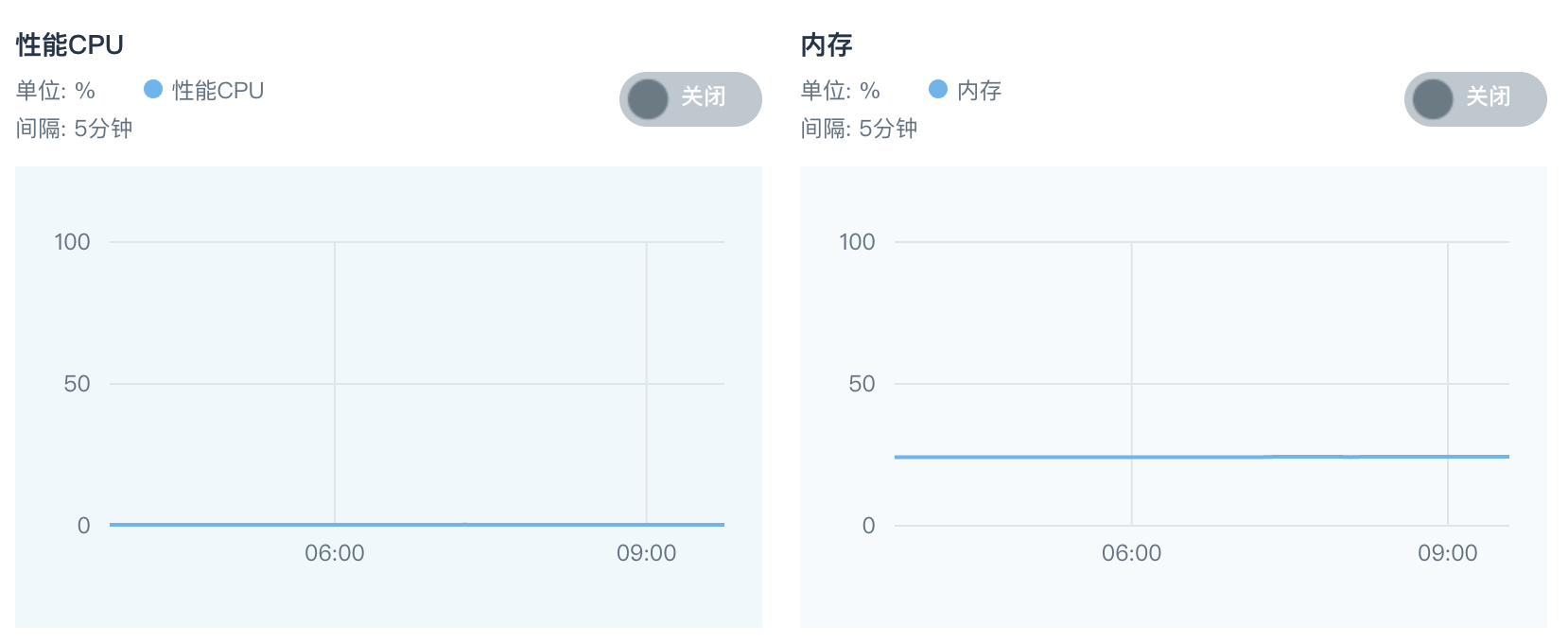Click the 0 axis label in memory chart

(x=869, y=526)
